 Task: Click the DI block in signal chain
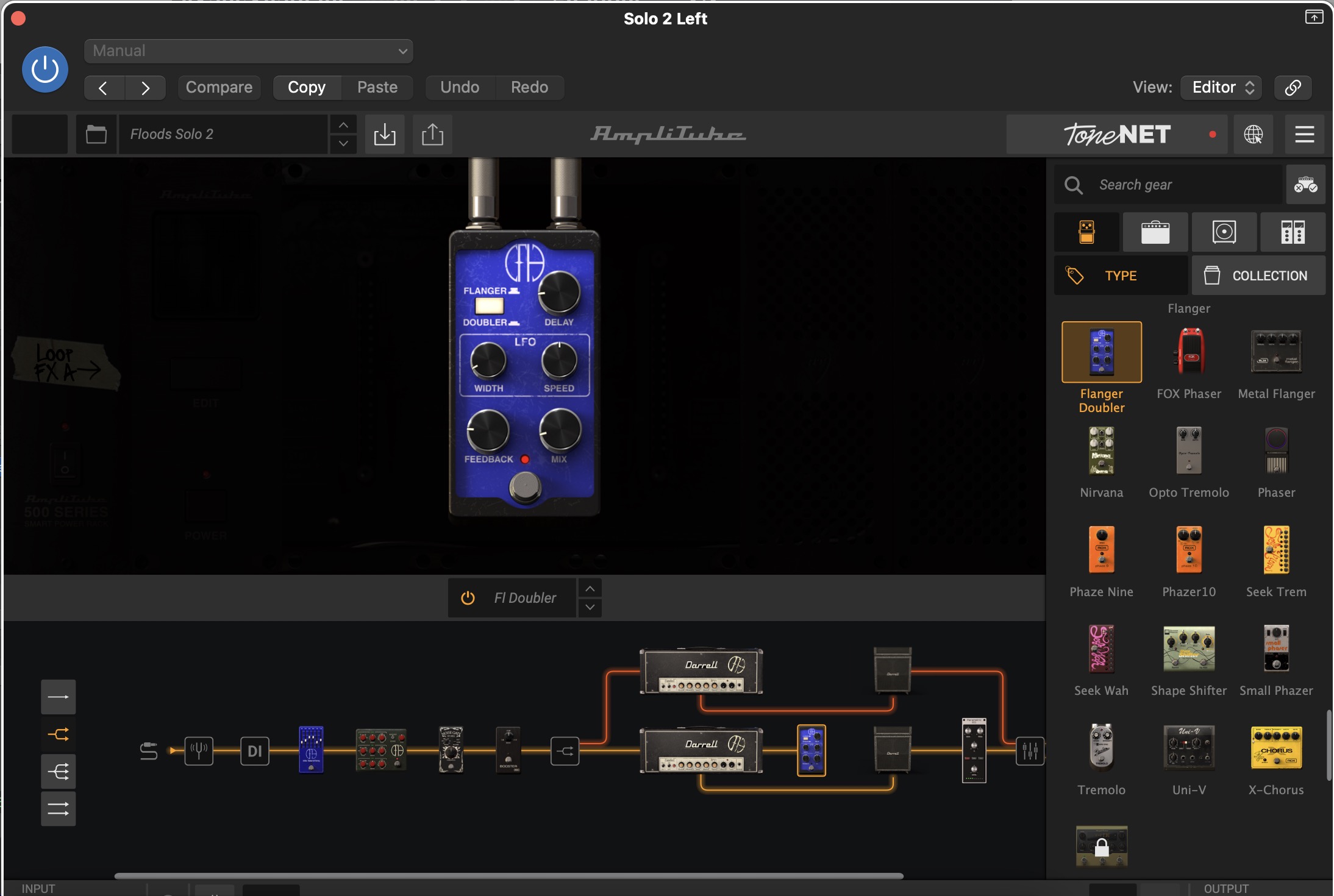click(255, 751)
